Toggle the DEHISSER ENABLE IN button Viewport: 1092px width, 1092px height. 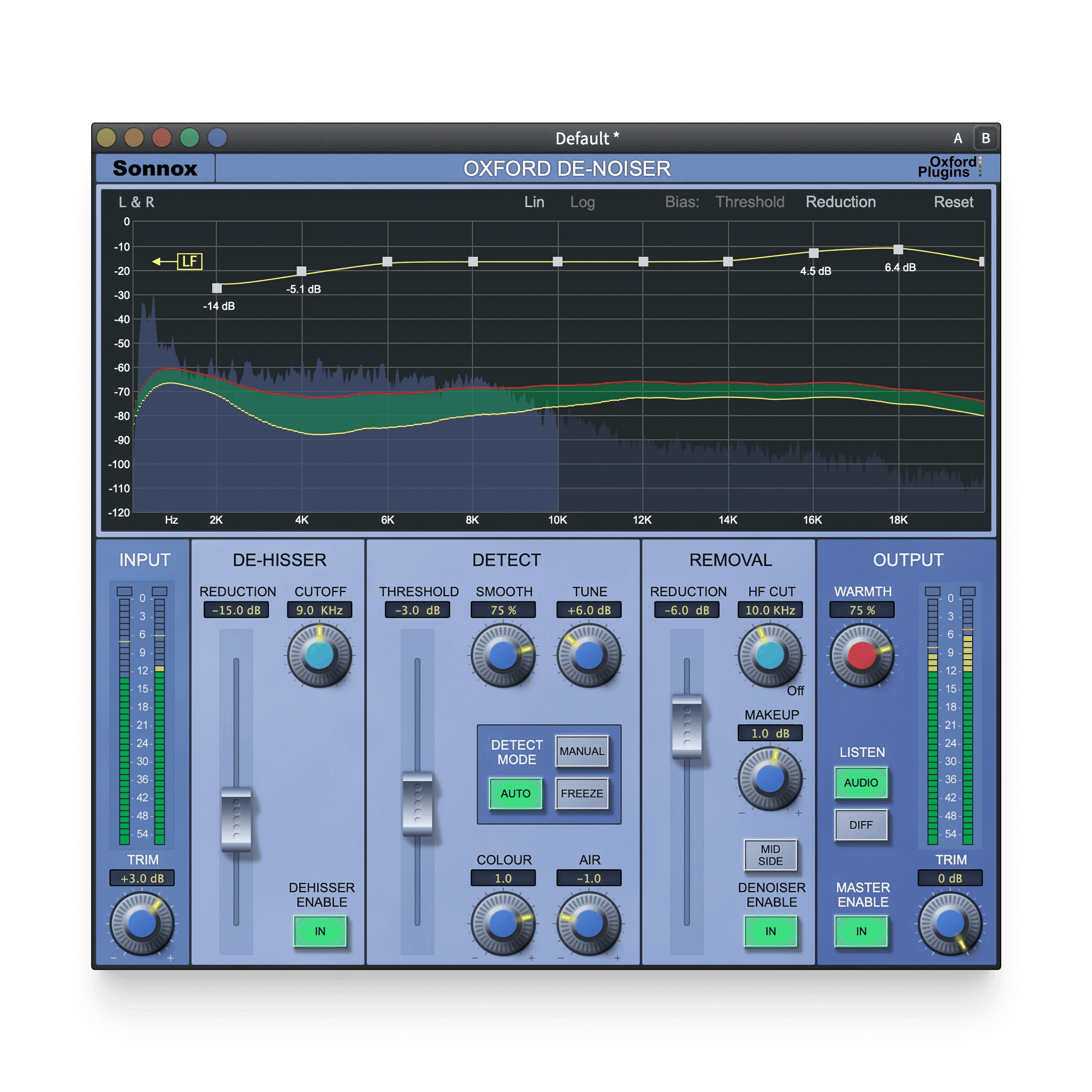pyautogui.click(x=320, y=931)
